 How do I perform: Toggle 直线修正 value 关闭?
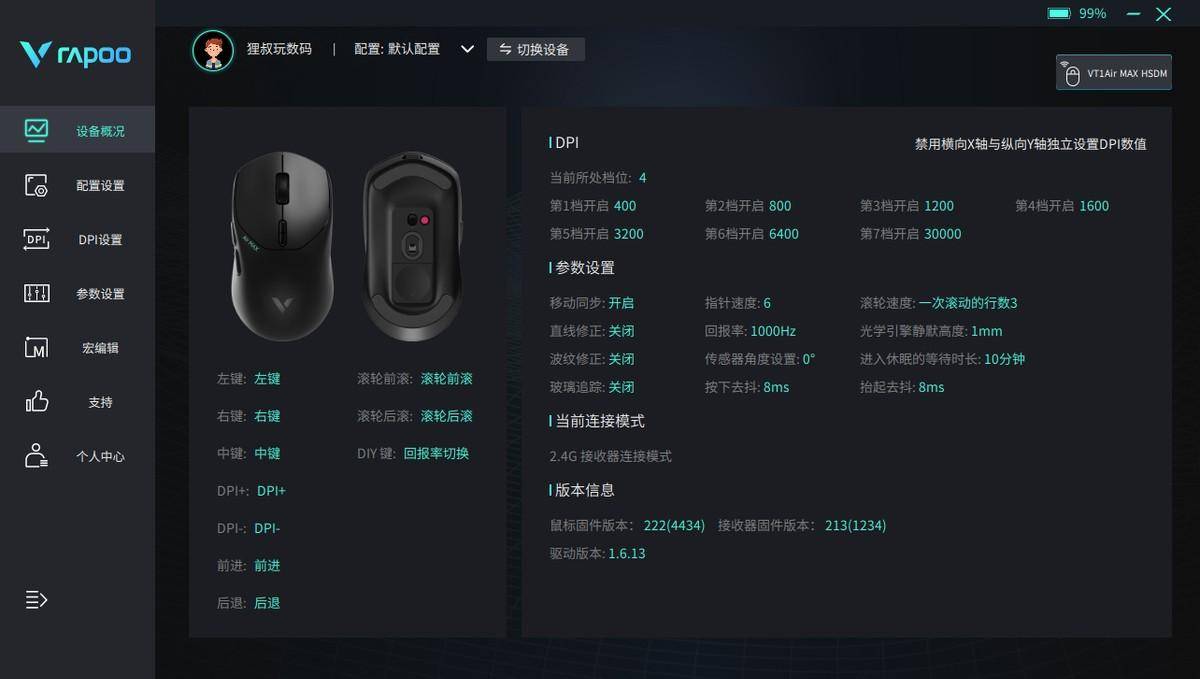coord(621,331)
